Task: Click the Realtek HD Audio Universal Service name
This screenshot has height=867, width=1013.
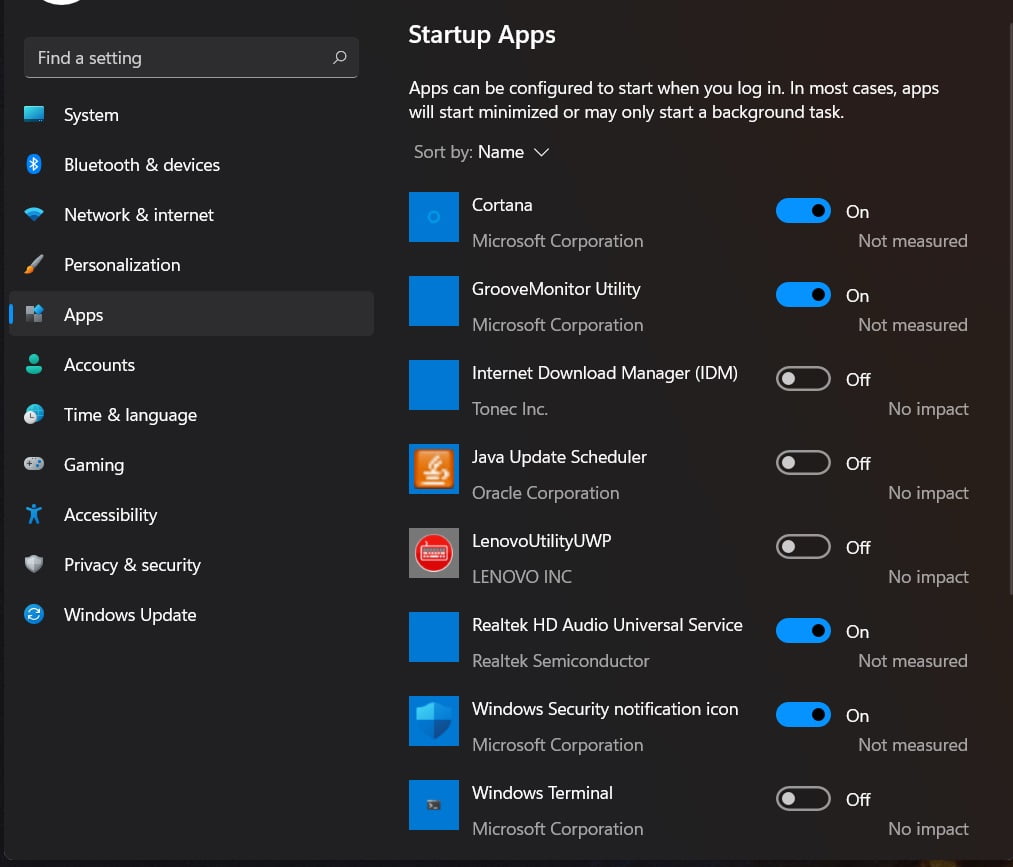Action: click(x=607, y=625)
